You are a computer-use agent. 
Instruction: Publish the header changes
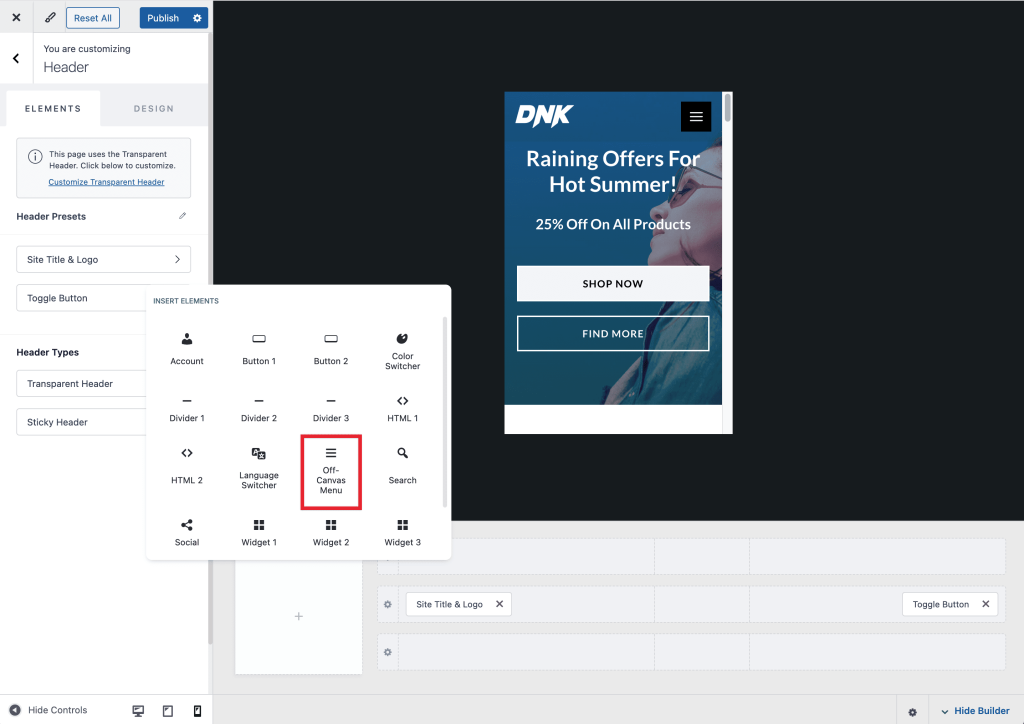(x=162, y=17)
